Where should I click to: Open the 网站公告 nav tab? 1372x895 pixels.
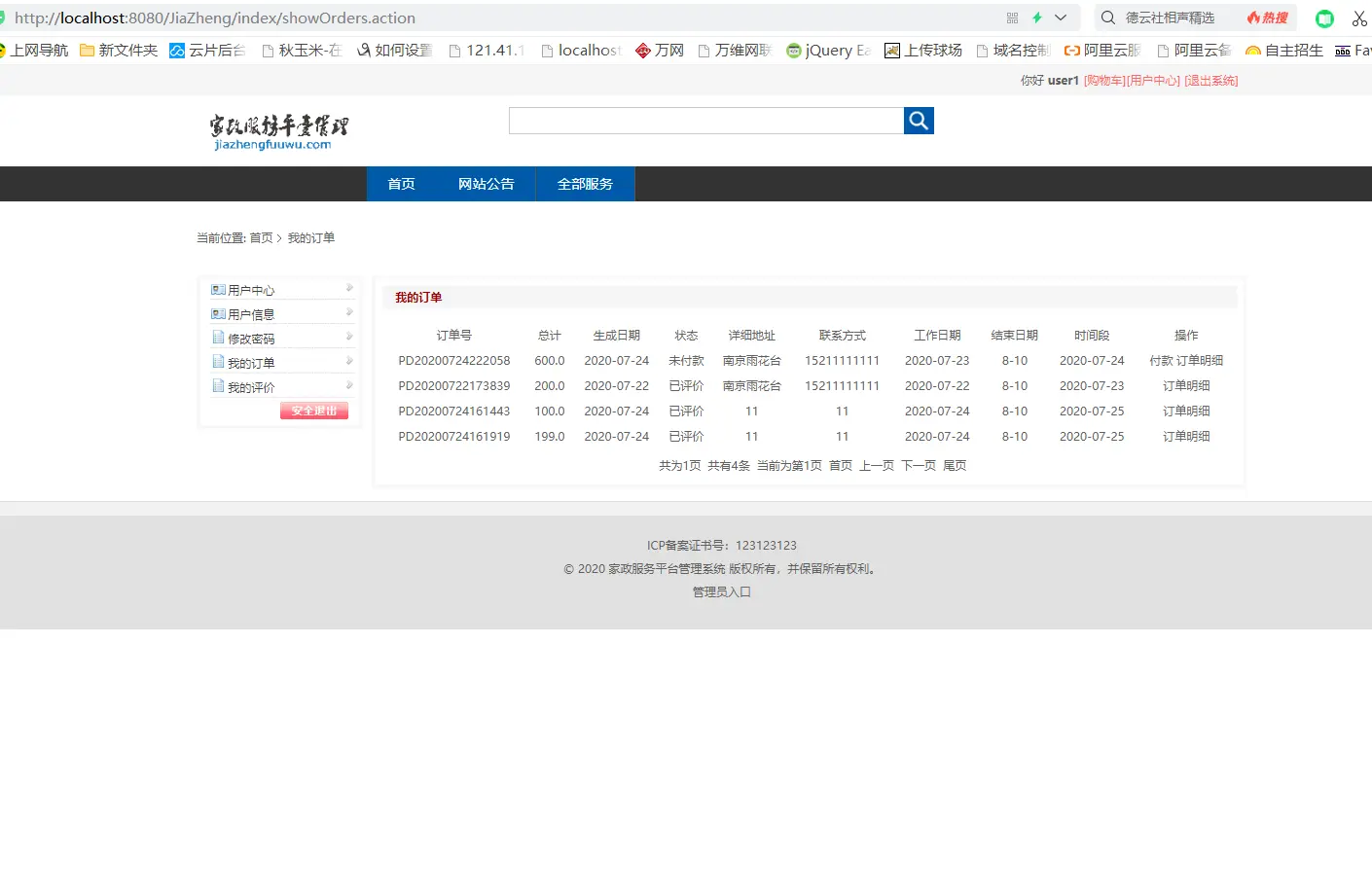point(487,184)
